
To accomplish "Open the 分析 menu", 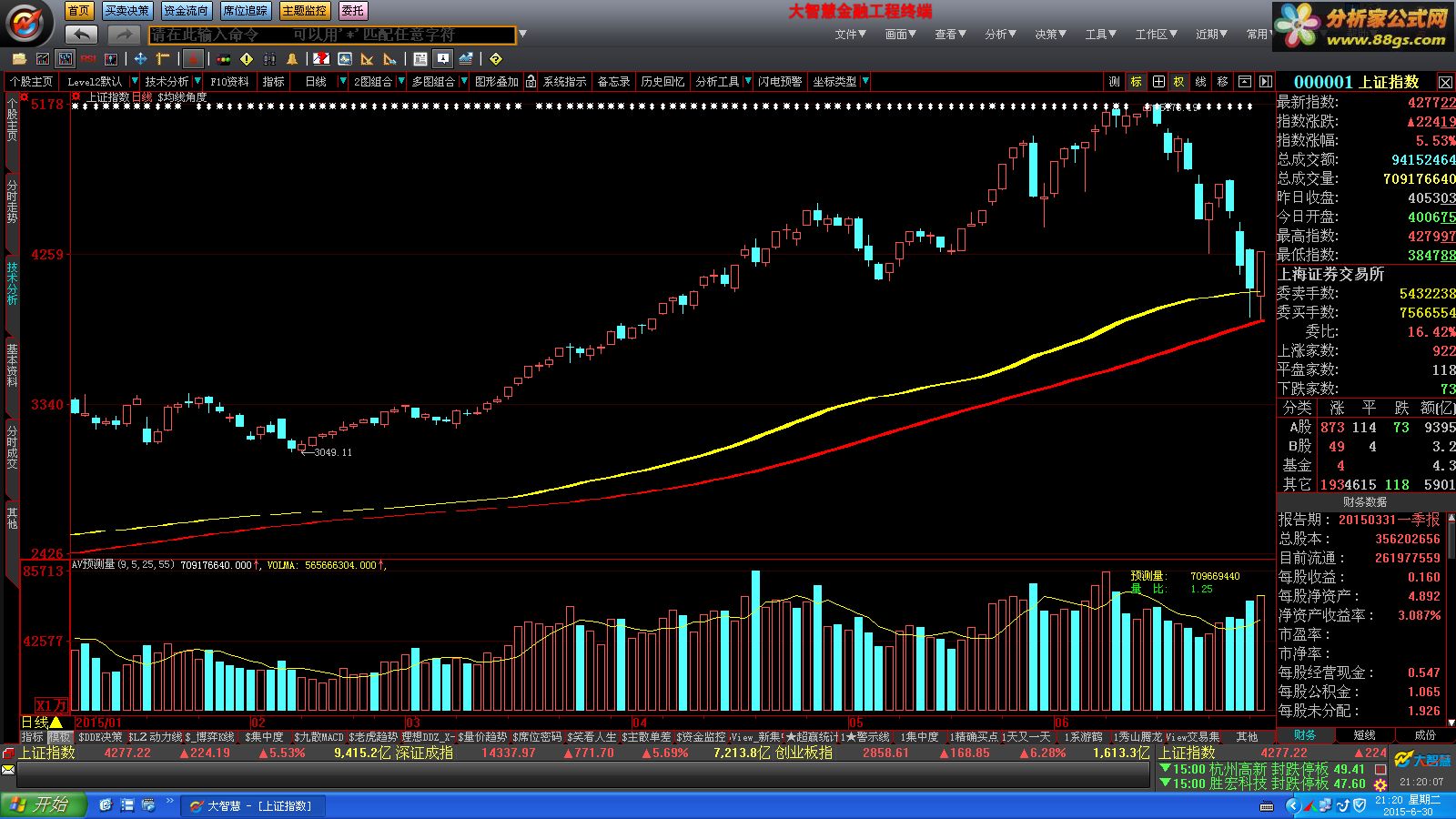I will tap(1000, 34).
